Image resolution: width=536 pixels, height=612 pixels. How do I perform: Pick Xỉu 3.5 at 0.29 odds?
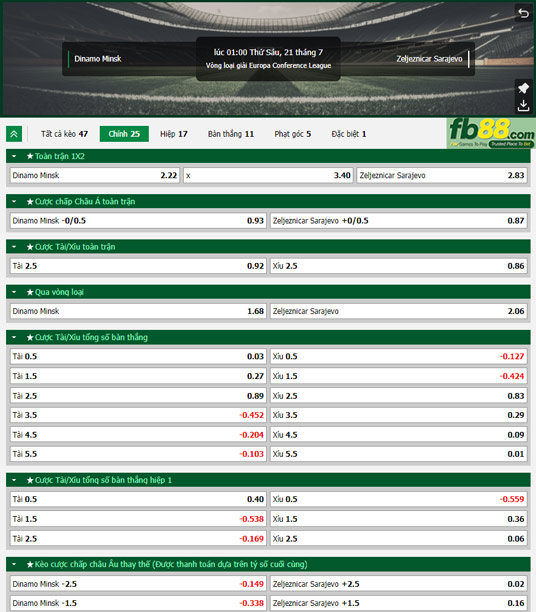[x=399, y=415]
